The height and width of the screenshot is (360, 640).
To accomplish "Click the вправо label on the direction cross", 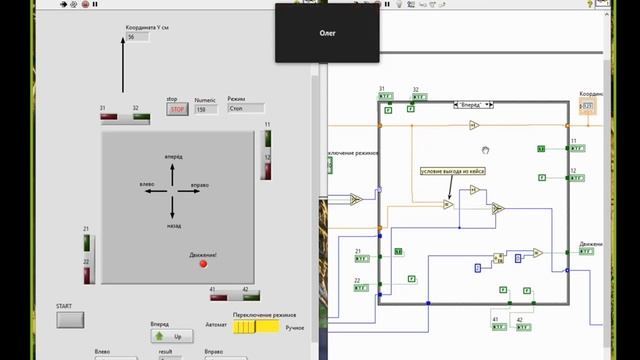I will pos(200,185).
